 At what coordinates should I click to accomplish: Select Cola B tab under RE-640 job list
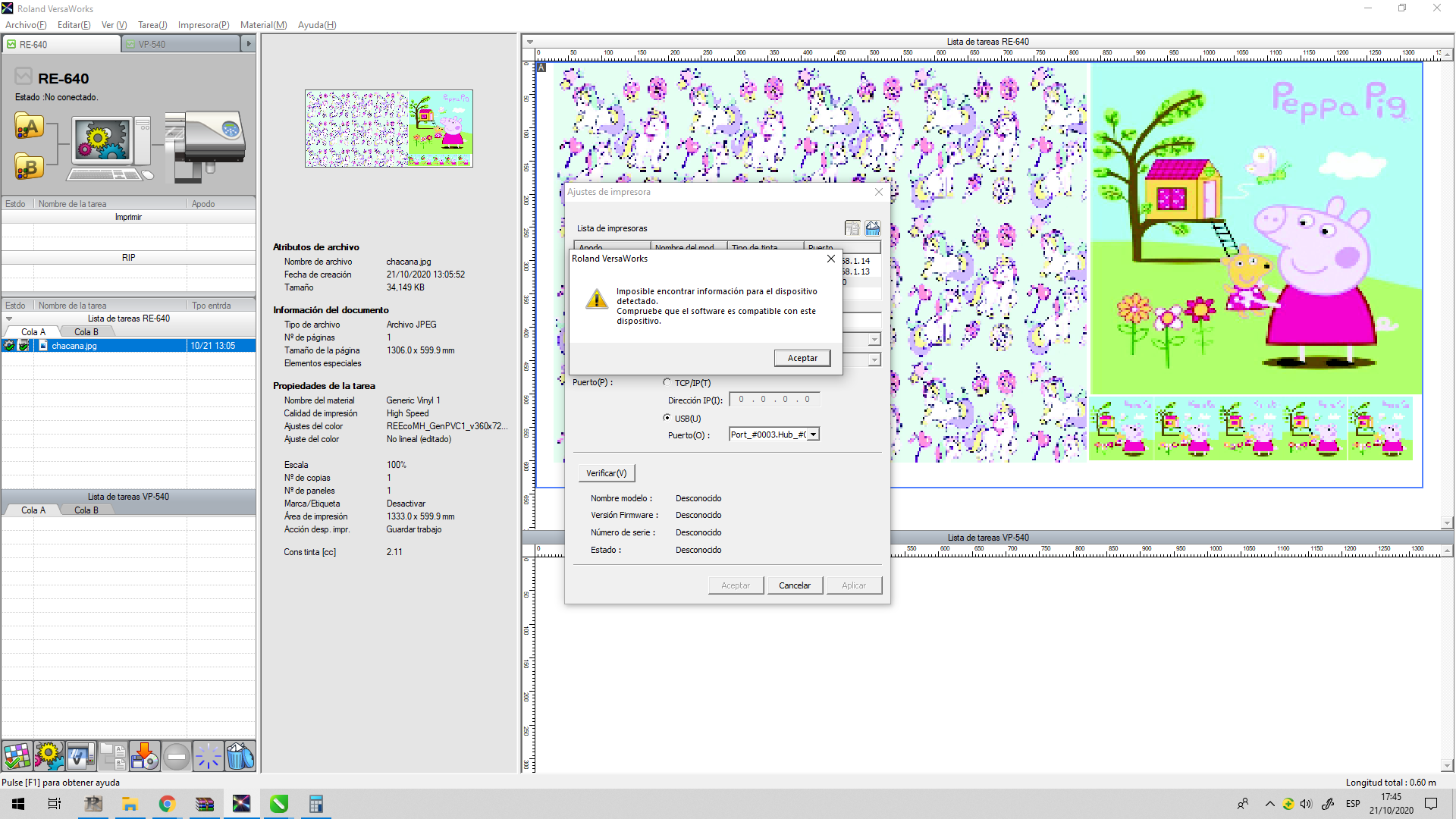(x=86, y=332)
